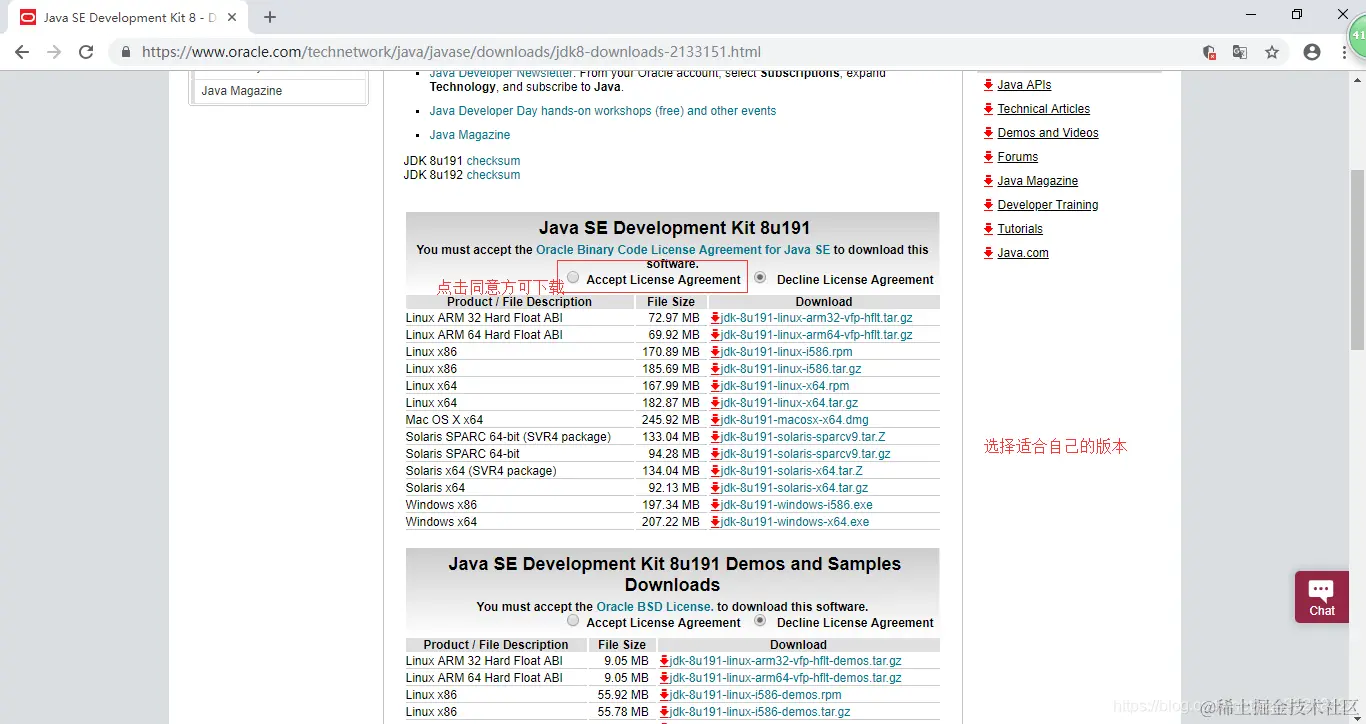The width and height of the screenshot is (1366, 724).
Task: Select the JDK 8u191 Decline License Agreement radio
Action: tap(761, 278)
